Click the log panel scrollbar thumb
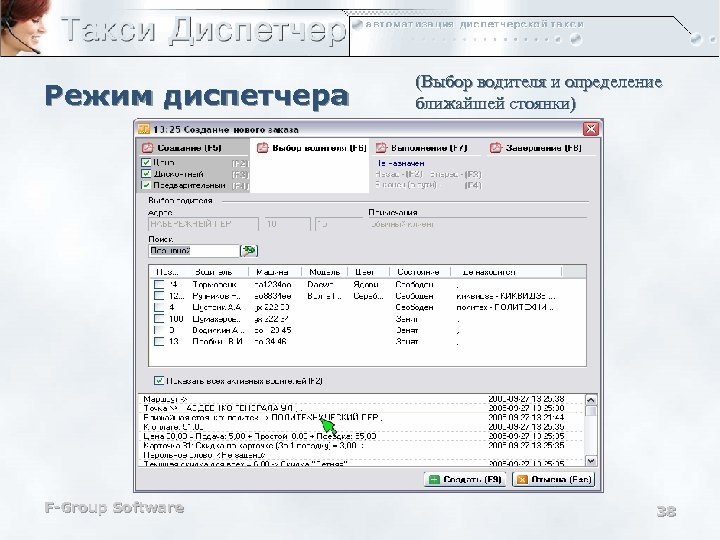Image resolution: width=720 pixels, height=540 pixels. pyautogui.click(x=591, y=411)
